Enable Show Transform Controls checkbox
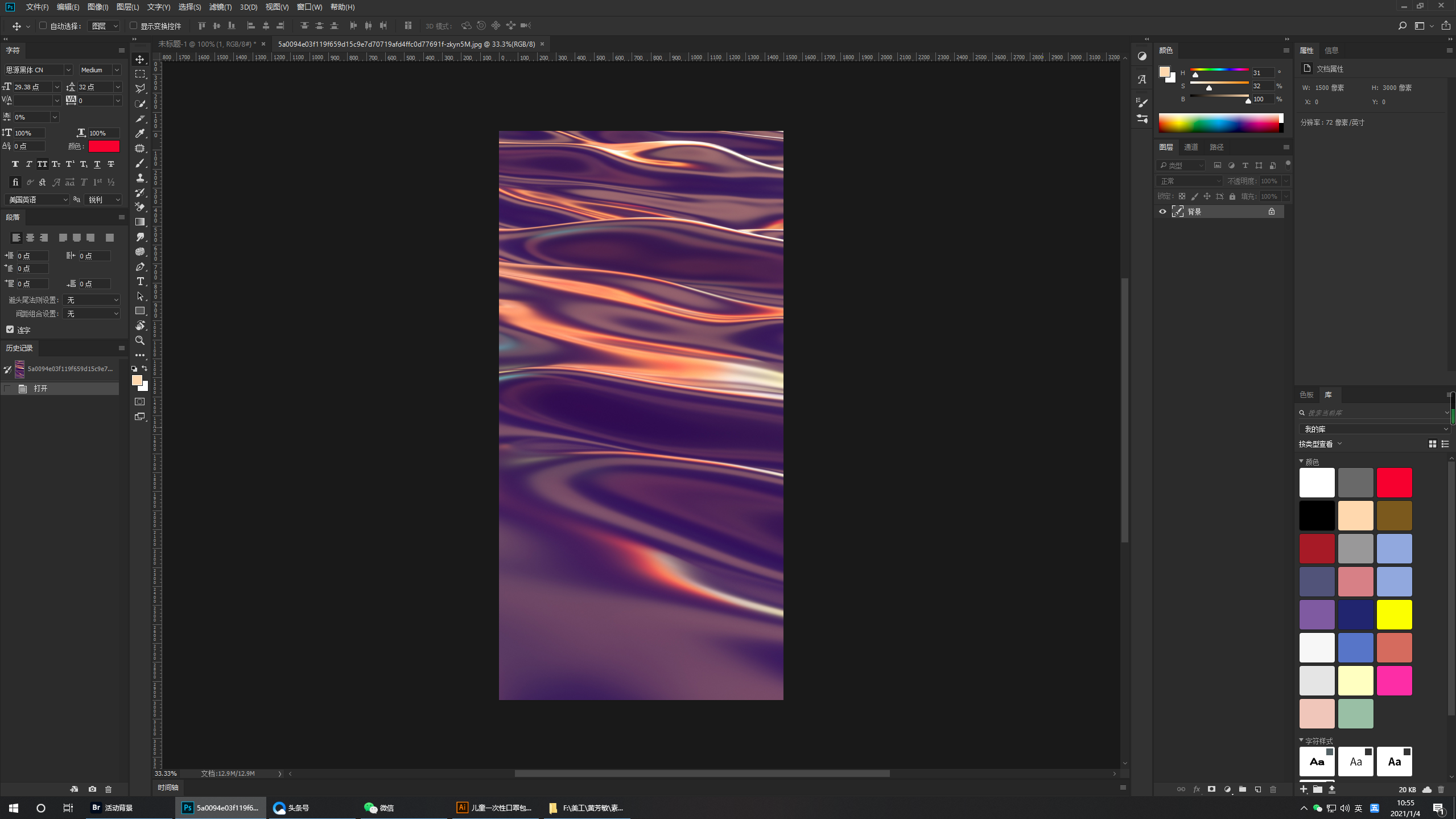This screenshot has width=1456, height=819. click(x=134, y=26)
